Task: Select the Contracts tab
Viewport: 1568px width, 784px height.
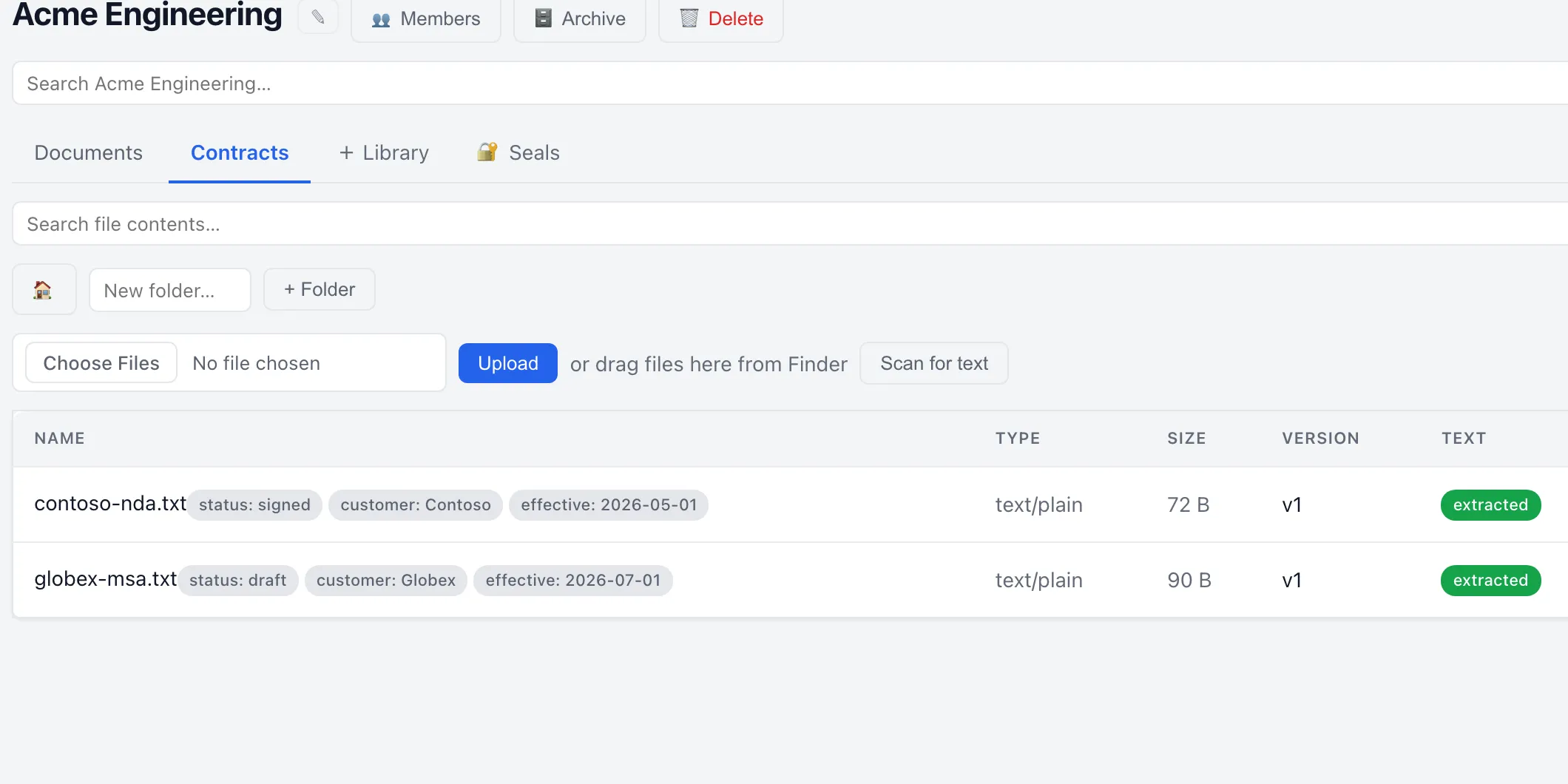Action: coord(240,152)
